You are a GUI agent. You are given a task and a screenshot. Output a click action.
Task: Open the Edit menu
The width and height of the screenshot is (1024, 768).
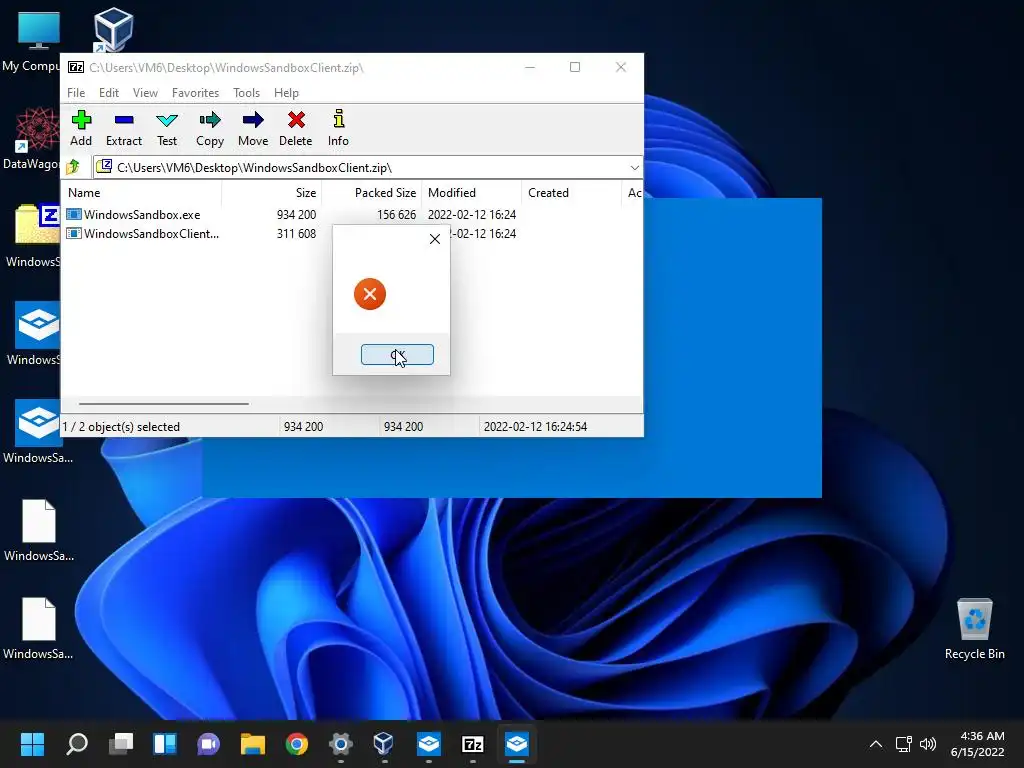click(x=108, y=93)
